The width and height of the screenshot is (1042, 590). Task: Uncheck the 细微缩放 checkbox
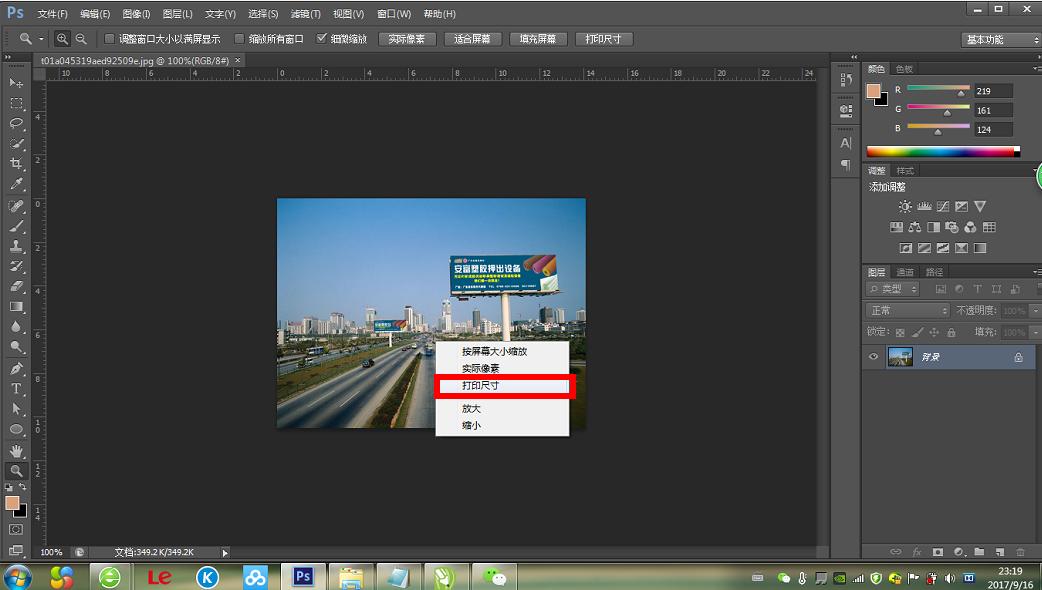[322, 39]
